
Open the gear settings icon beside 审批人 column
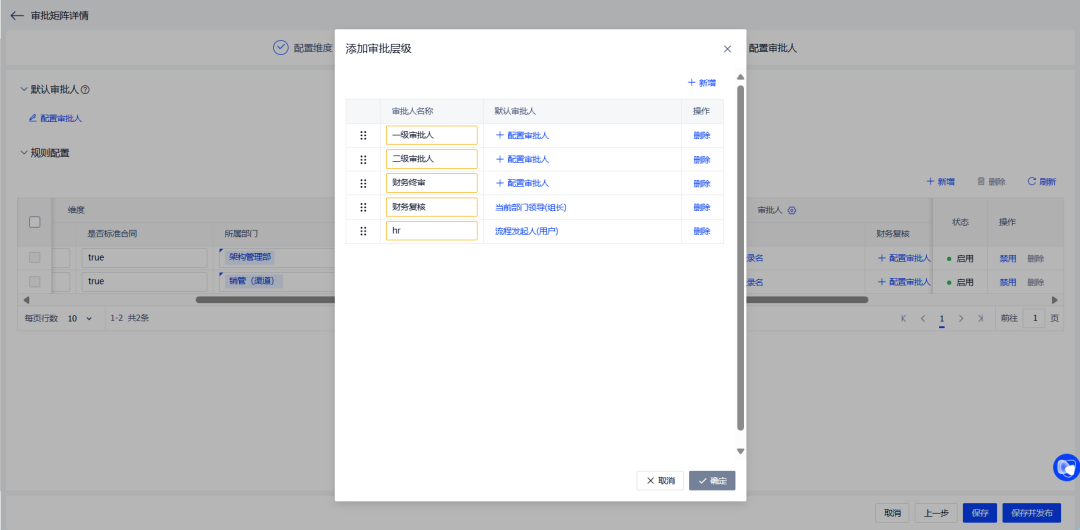tap(791, 210)
